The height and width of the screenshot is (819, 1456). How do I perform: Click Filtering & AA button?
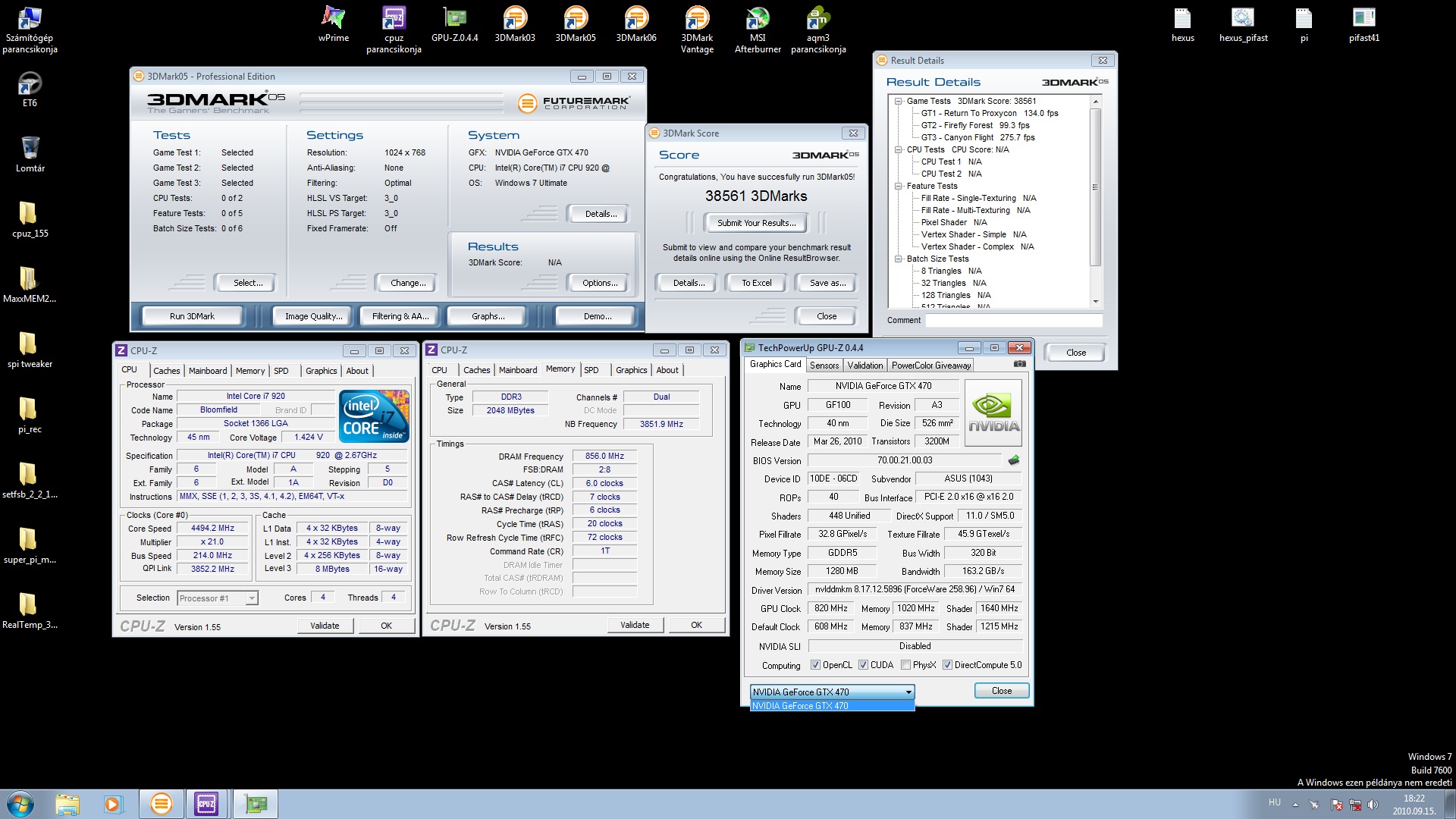400,316
